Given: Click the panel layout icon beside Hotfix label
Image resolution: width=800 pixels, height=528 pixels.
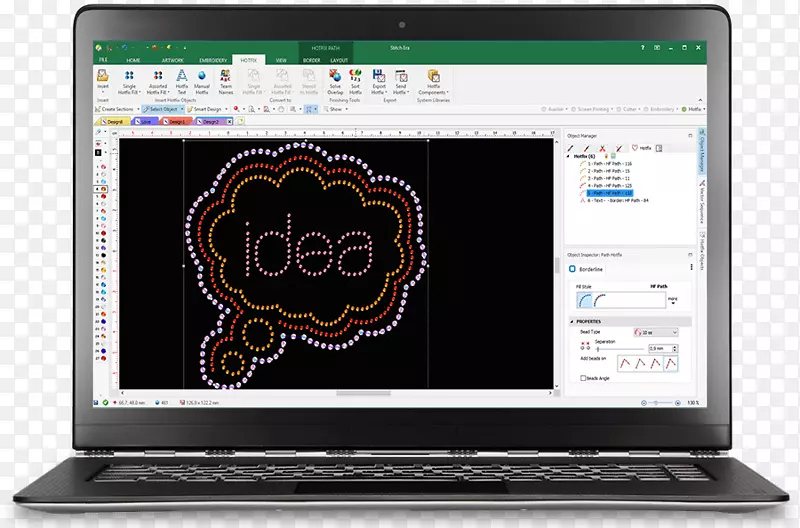Looking at the screenshot, I should (x=659, y=148).
